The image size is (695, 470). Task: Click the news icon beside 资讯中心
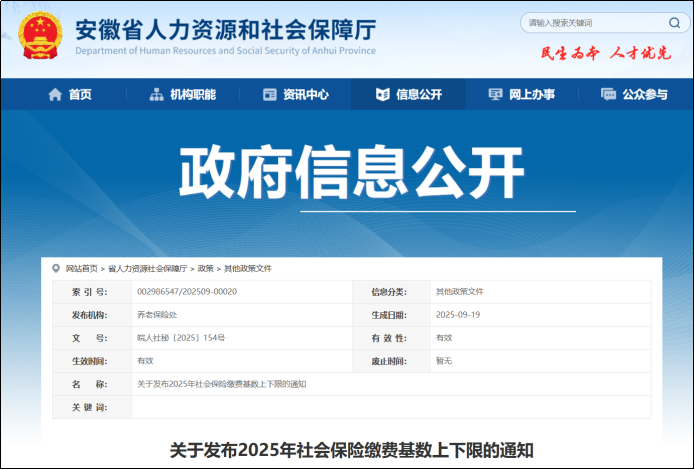269,95
